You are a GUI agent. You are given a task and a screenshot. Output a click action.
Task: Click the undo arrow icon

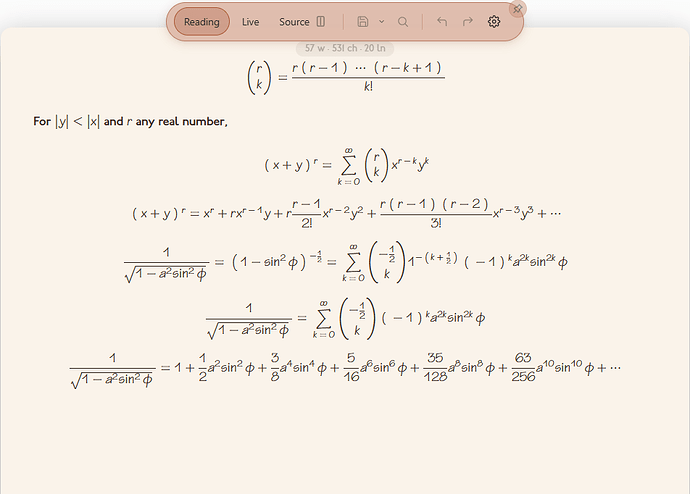pos(442,22)
